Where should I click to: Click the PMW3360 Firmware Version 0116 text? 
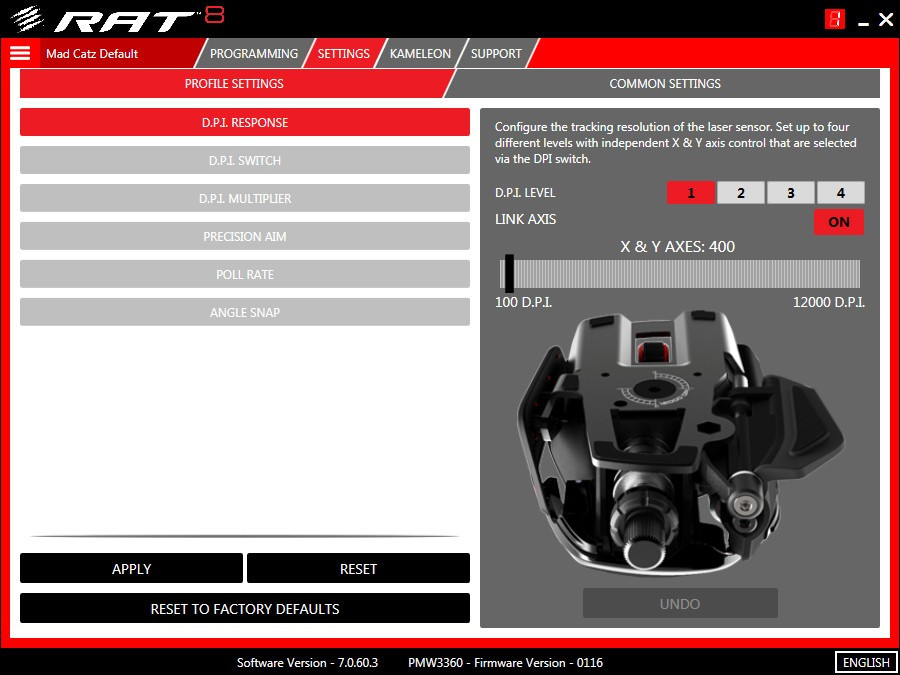click(505, 662)
